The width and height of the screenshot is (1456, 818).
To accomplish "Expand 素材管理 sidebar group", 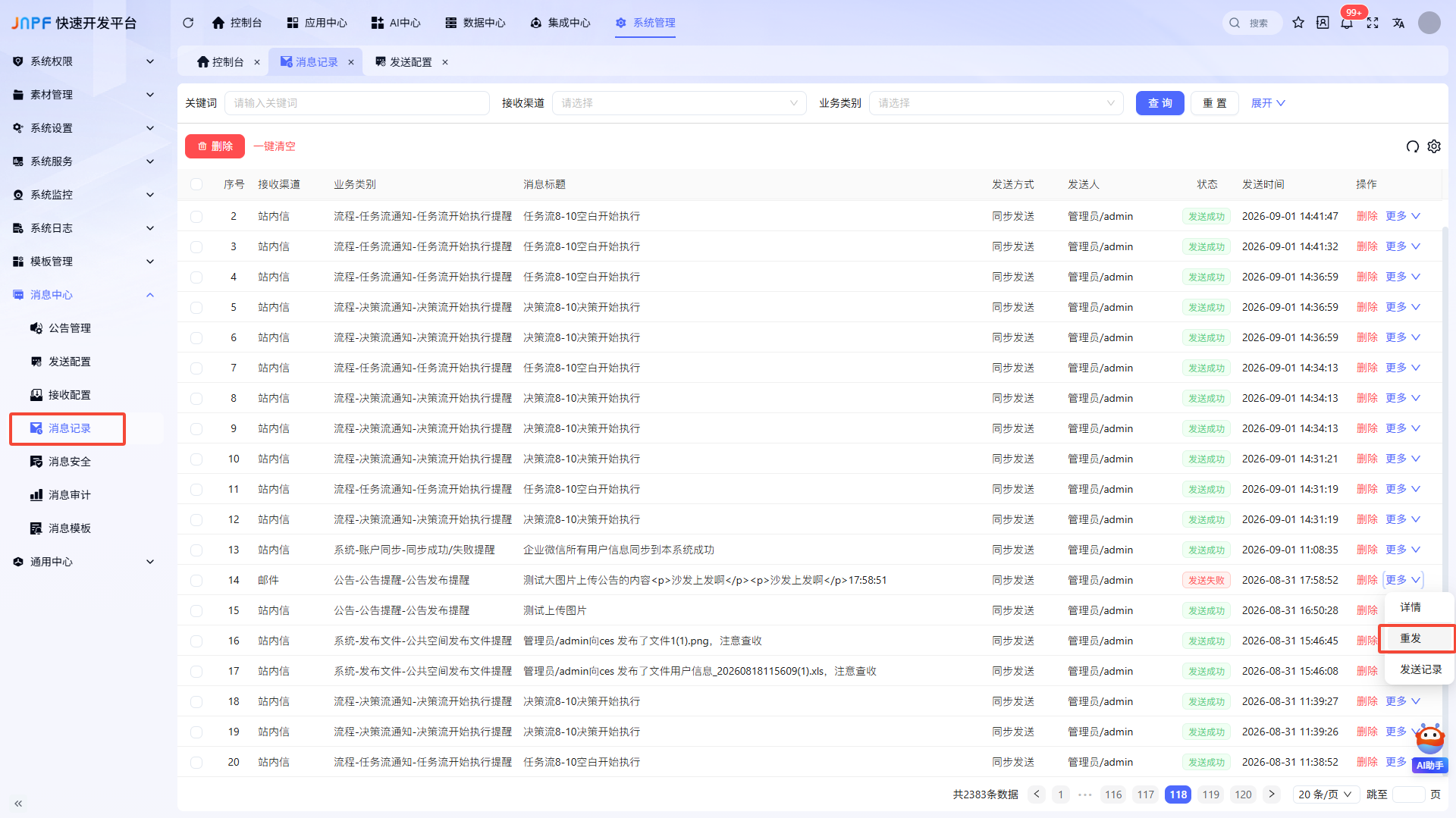I will coord(85,95).
